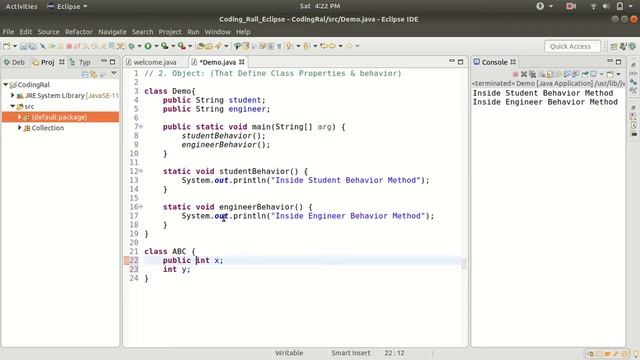Fold studentBehavior method at line 12
Screen dimensions: 640x360
[x=141, y=171]
